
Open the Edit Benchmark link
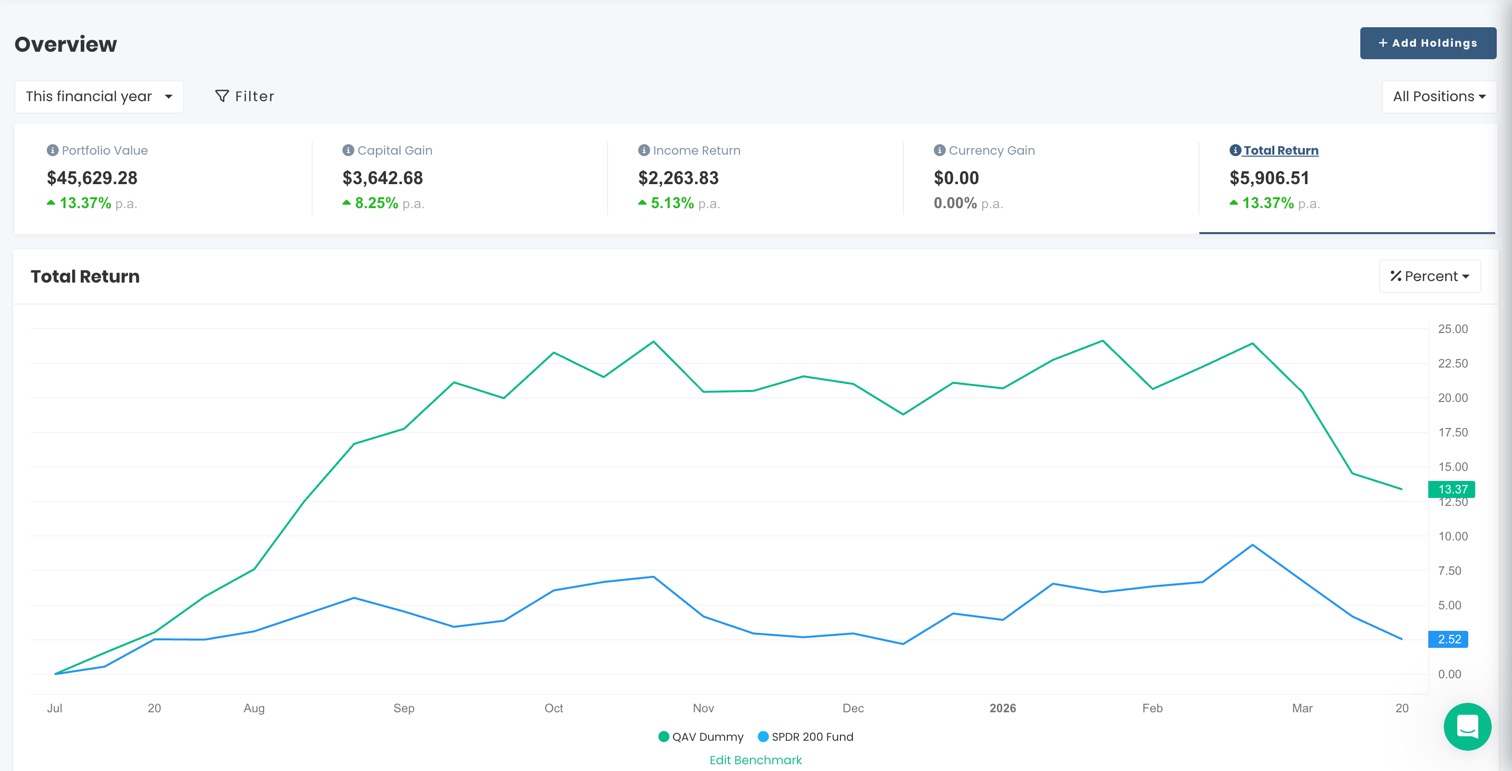[755, 760]
